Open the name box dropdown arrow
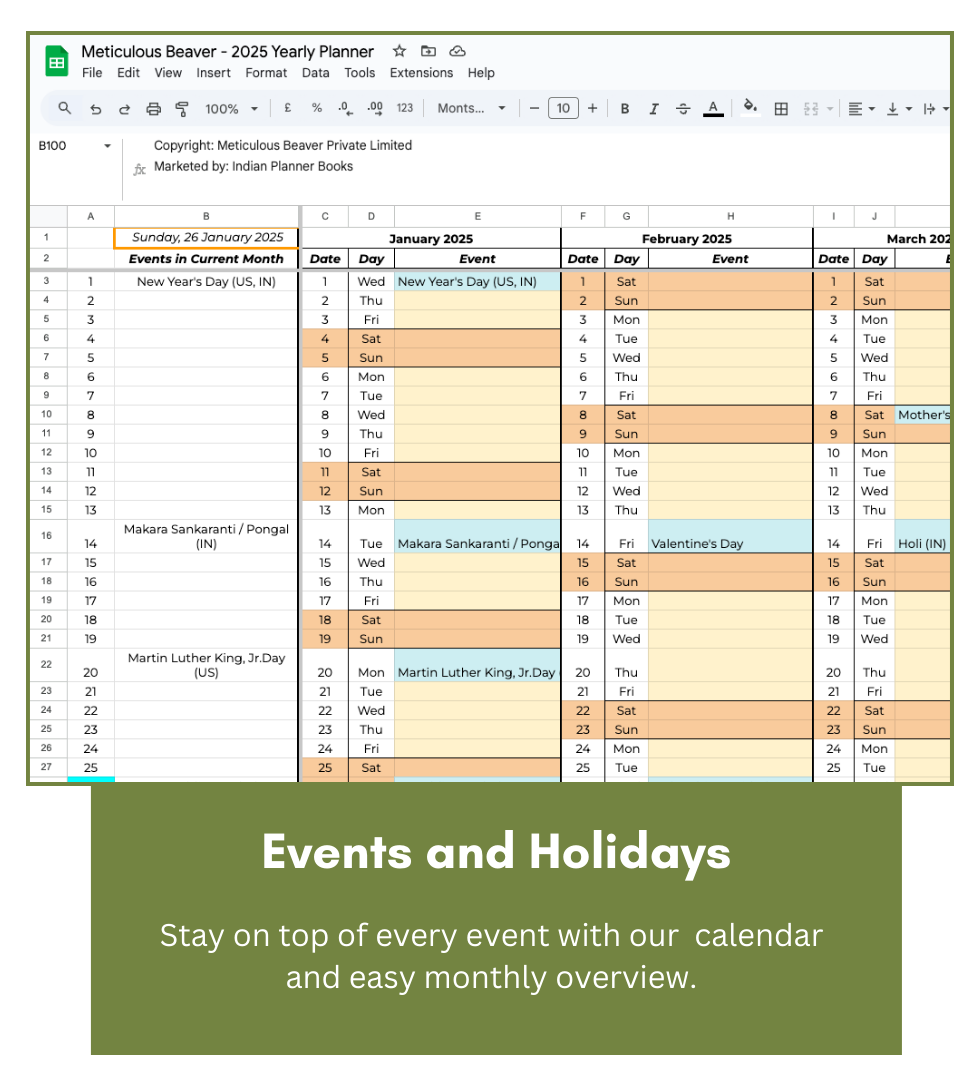This screenshot has width=978, height=1092. [x=107, y=146]
